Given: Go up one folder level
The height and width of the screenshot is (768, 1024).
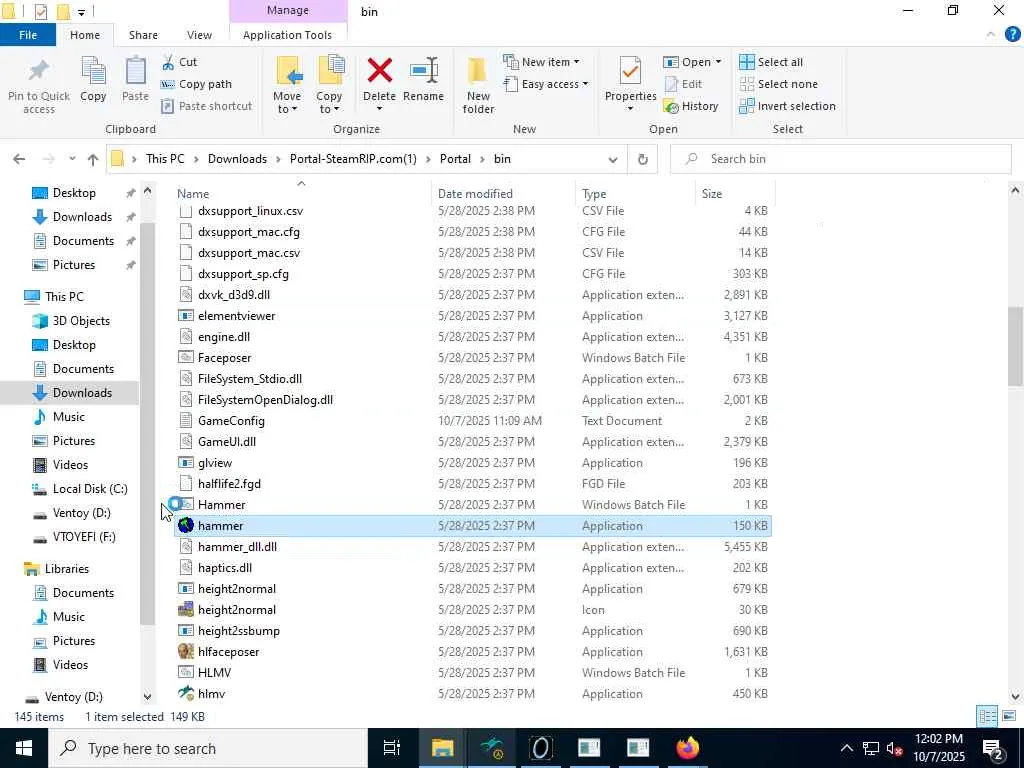Looking at the screenshot, I should (x=93, y=159).
